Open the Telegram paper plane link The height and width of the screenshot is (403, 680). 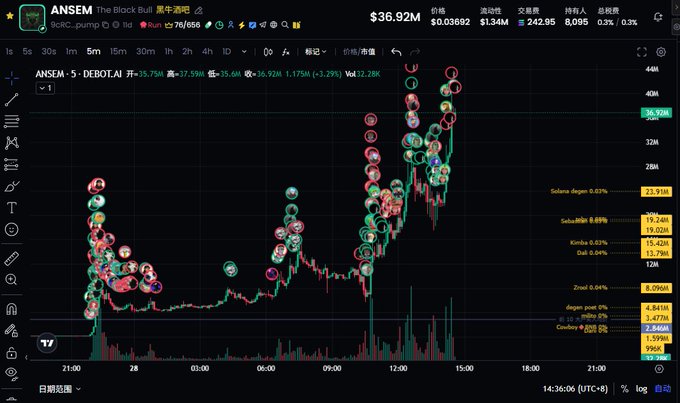(x=263, y=25)
